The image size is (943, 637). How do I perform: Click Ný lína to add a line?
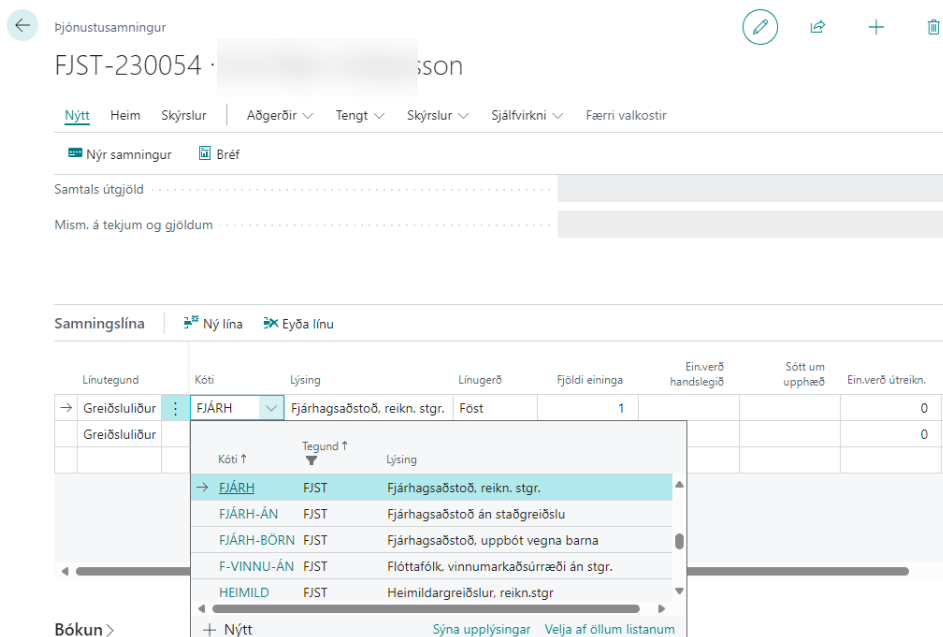tap(213, 323)
